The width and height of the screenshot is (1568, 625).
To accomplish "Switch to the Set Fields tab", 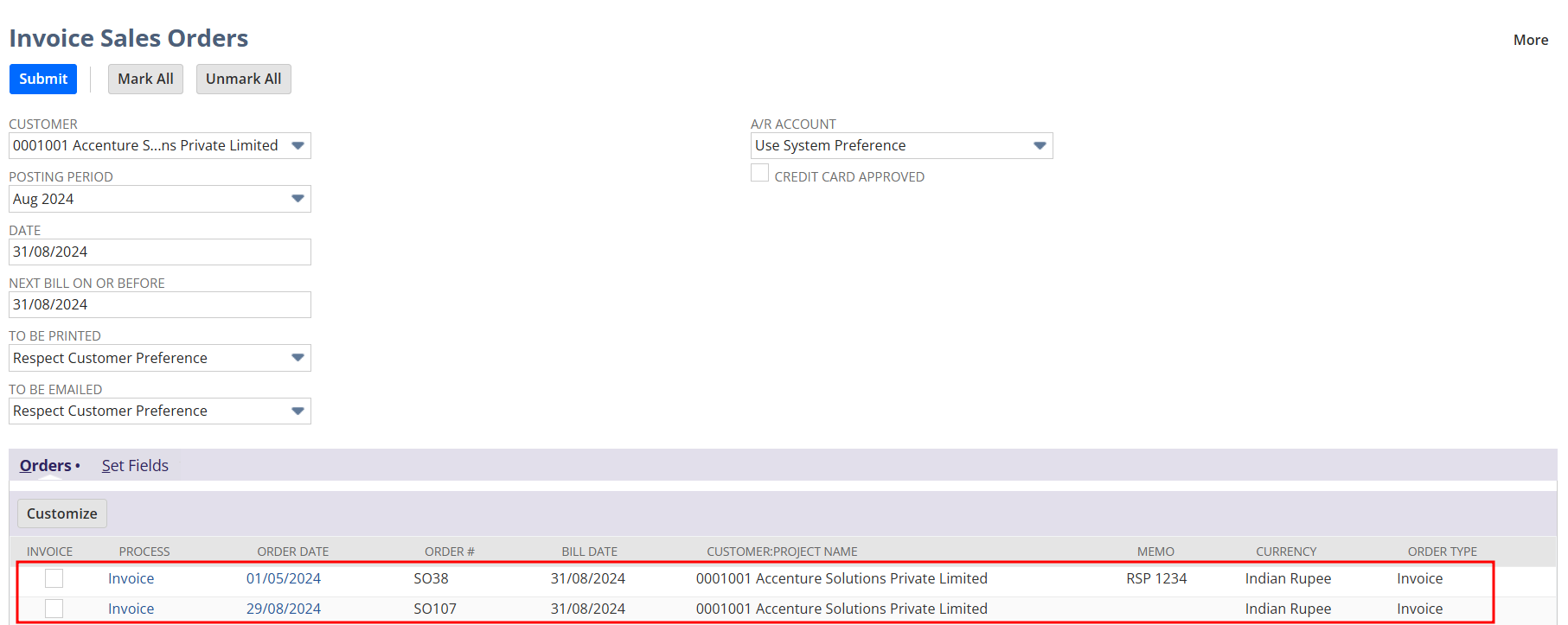I will click(x=135, y=466).
